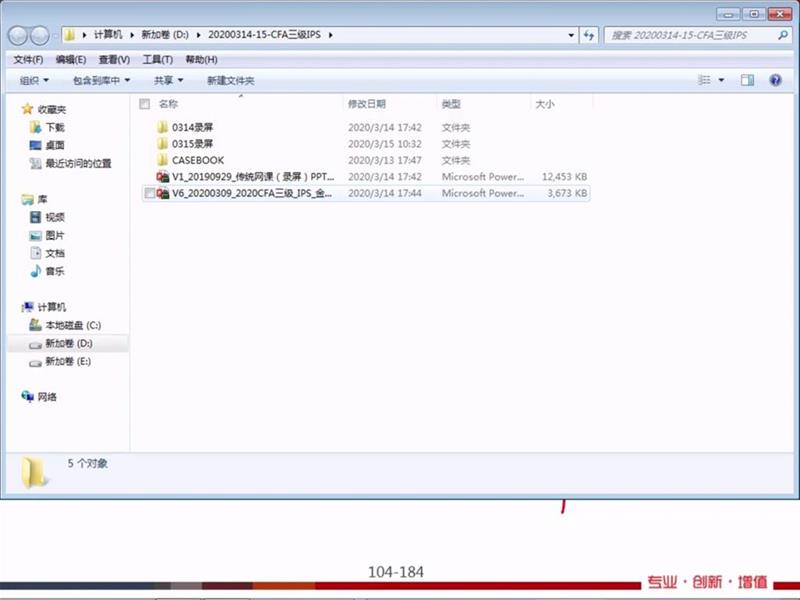The image size is (800, 600).
Task: Change view using the view icon
Action: [705, 80]
